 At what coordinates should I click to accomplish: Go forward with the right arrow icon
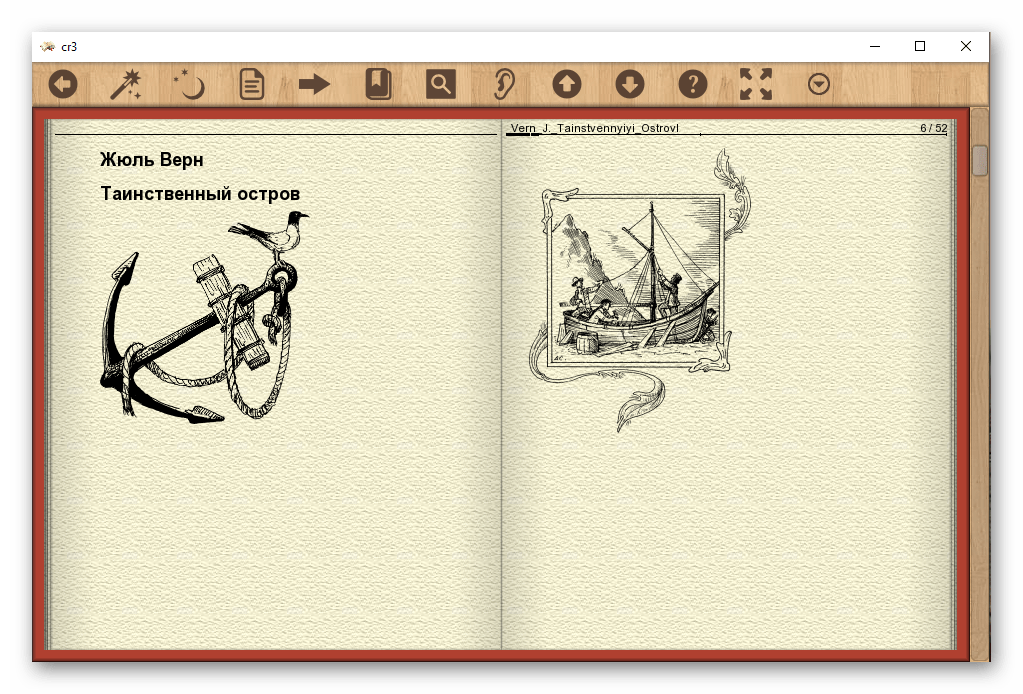tap(314, 84)
